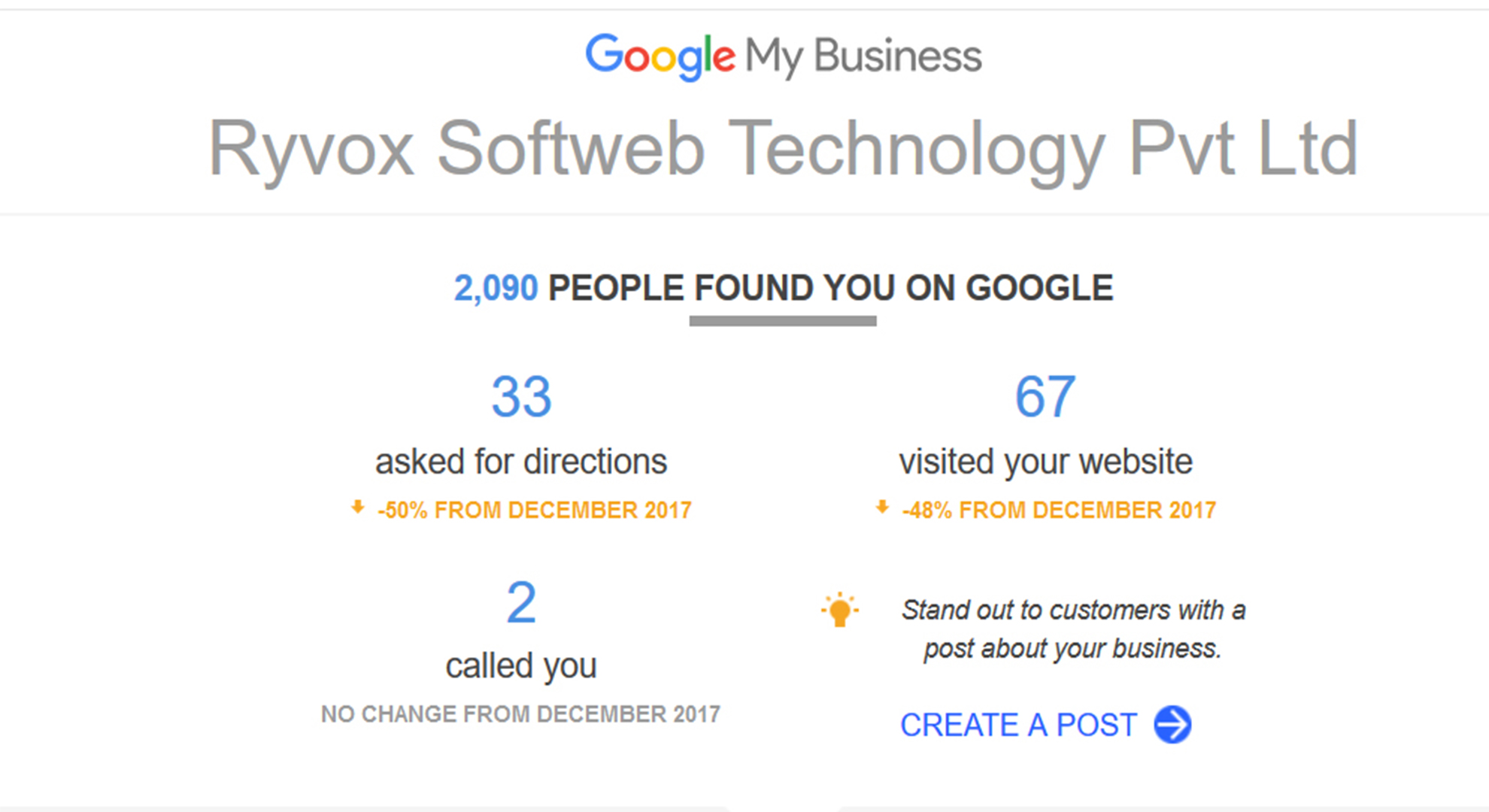The height and width of the screenshot is (812, 1489).
Task: Click the blue arrow circle icon
Action: (1172, 725)
